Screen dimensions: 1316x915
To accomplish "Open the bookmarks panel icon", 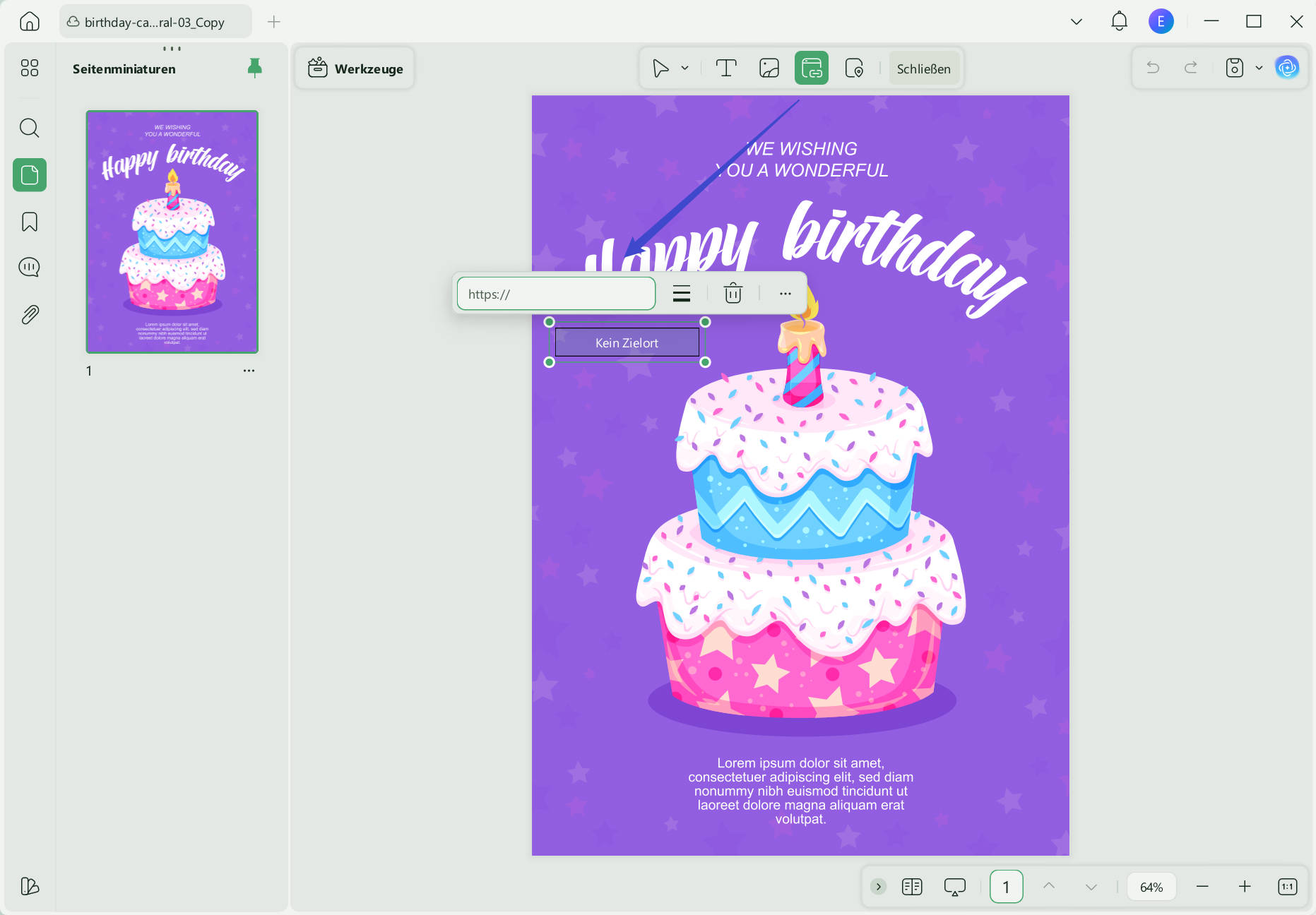I will tap(30, 222).
